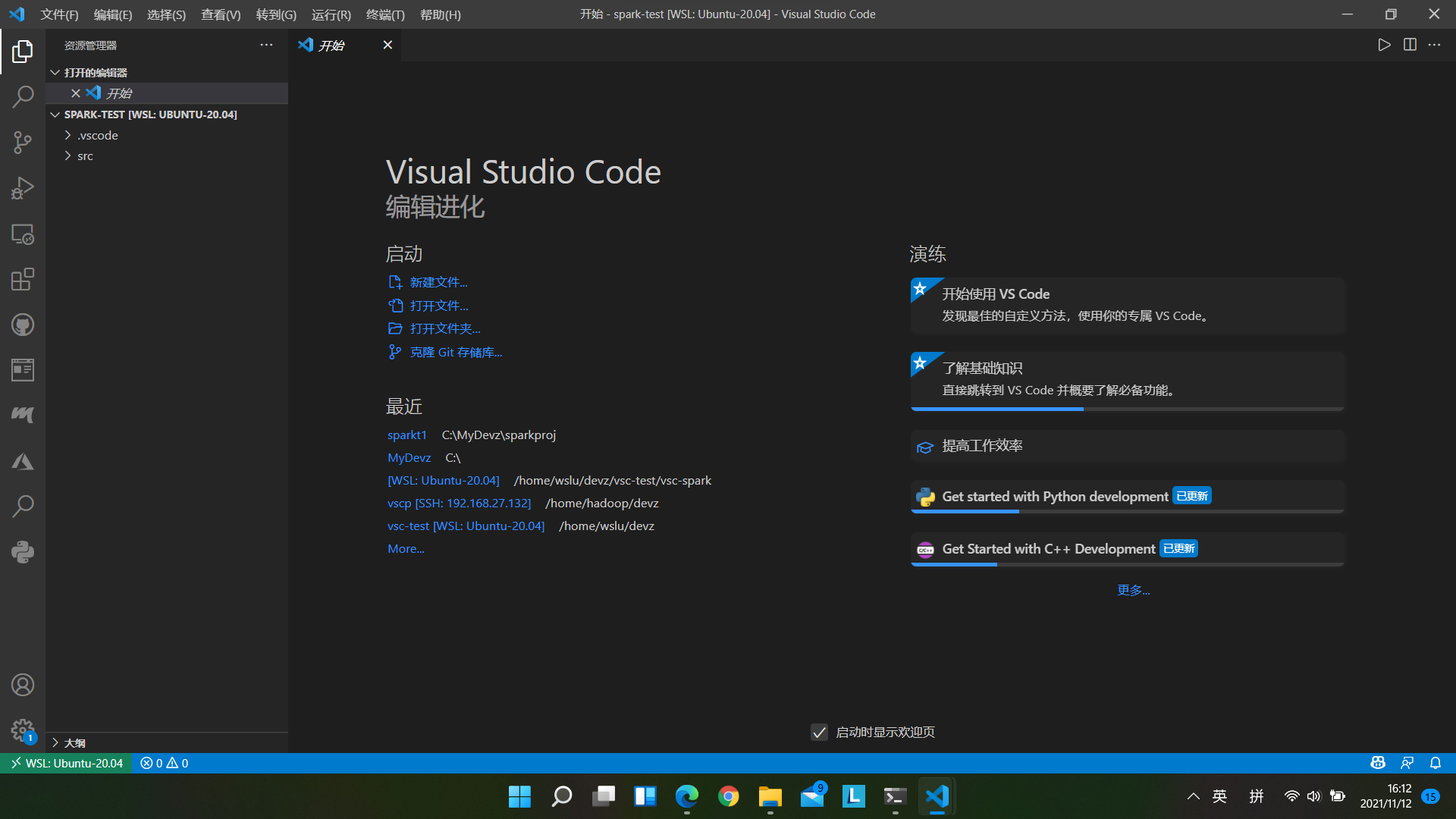
Task: Open the Remote Explorer panel
Action: tap(23, 234)
